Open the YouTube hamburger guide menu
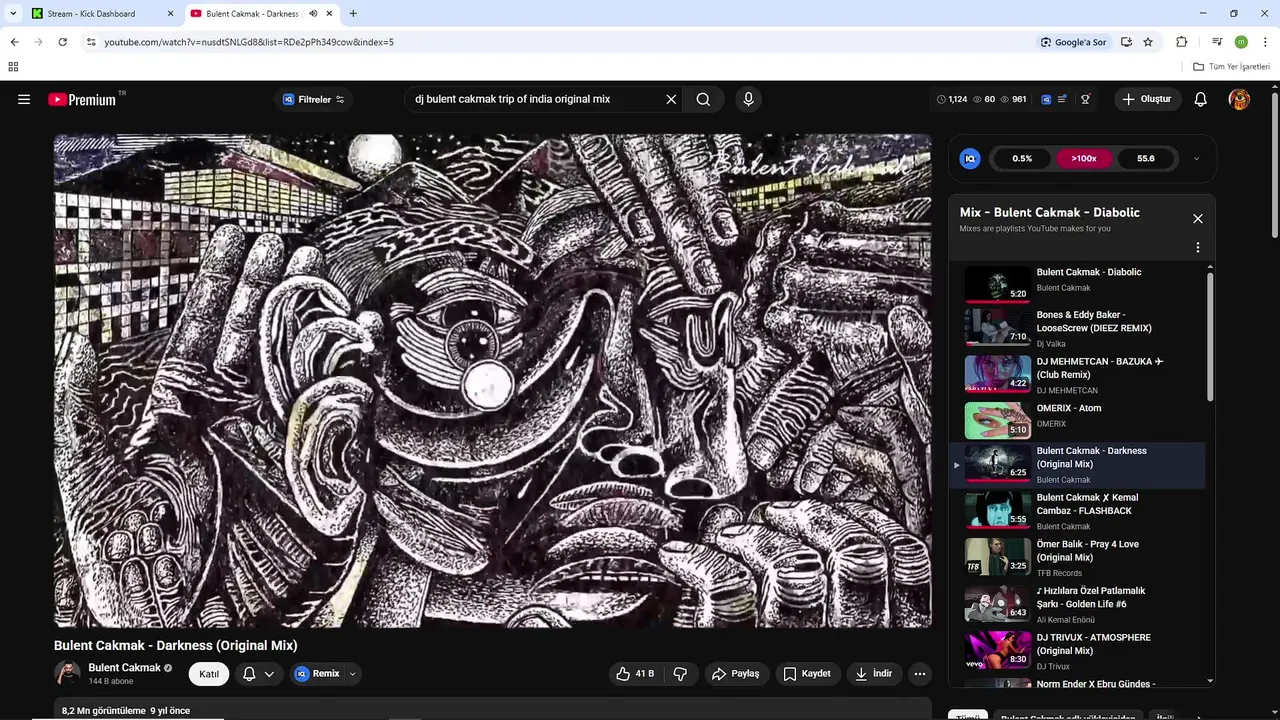1280x720 pixels. tap(24, 99)
